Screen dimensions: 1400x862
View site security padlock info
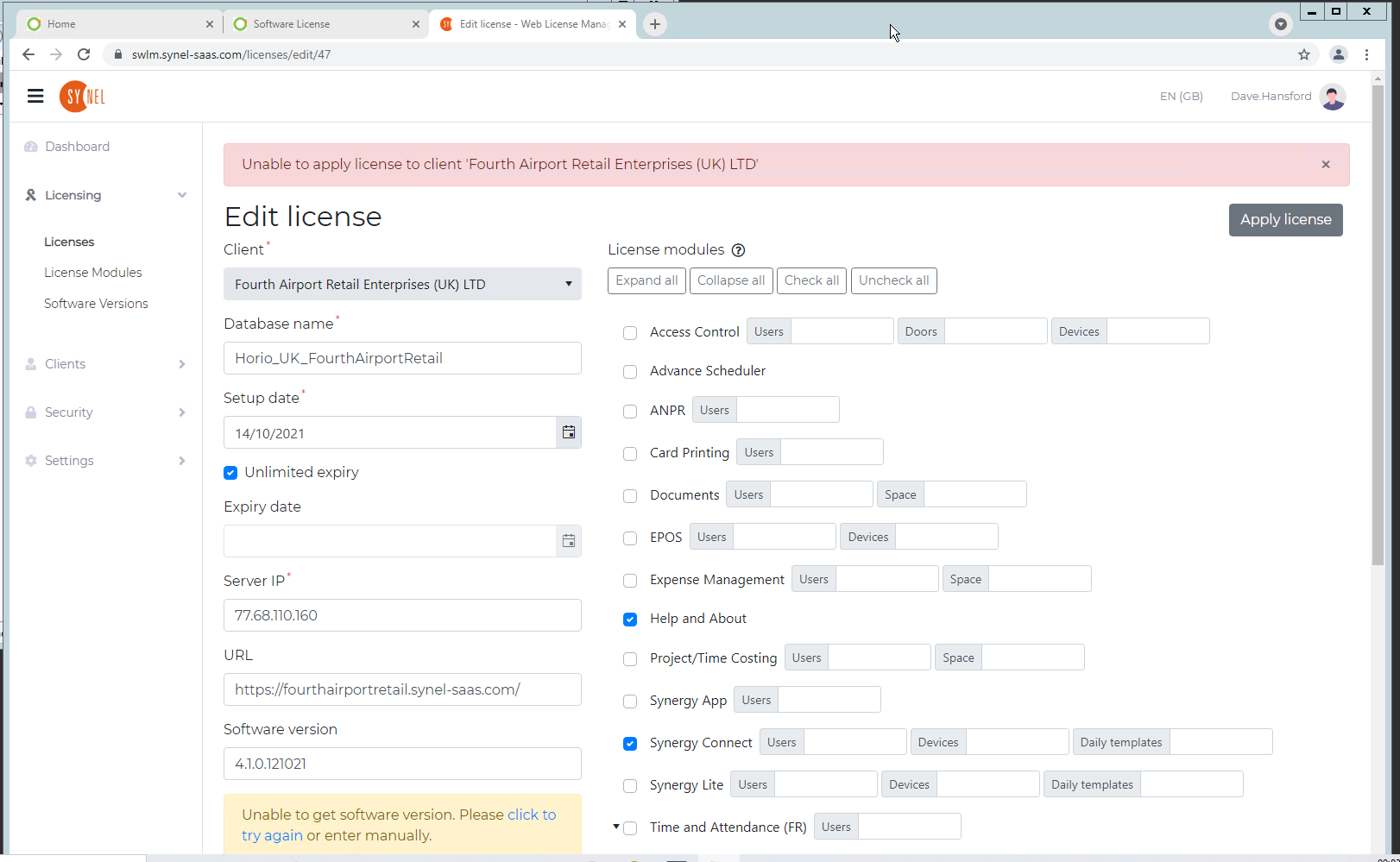pos(118,54)
